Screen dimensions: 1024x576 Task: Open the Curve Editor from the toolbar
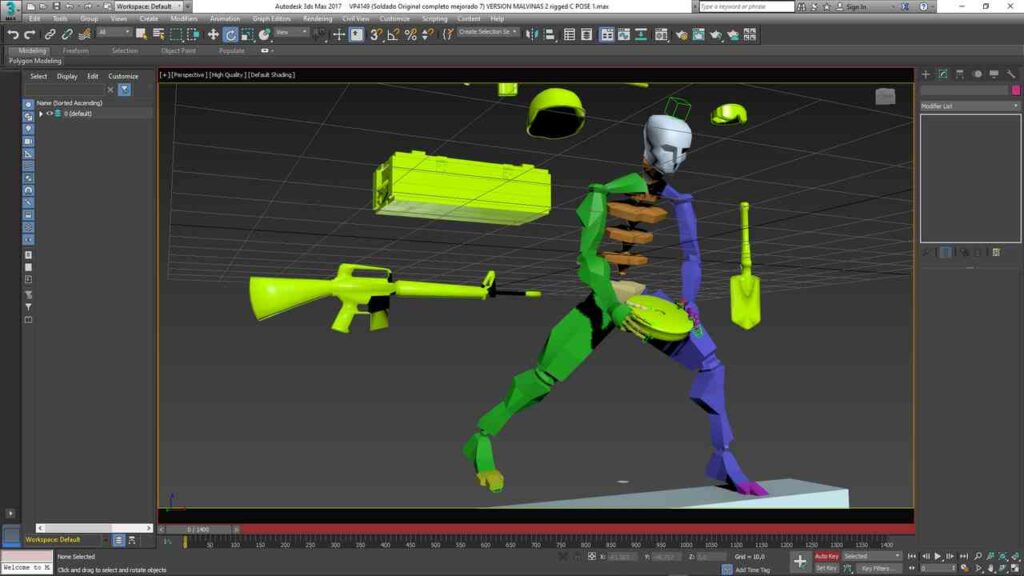pos(623,34)
